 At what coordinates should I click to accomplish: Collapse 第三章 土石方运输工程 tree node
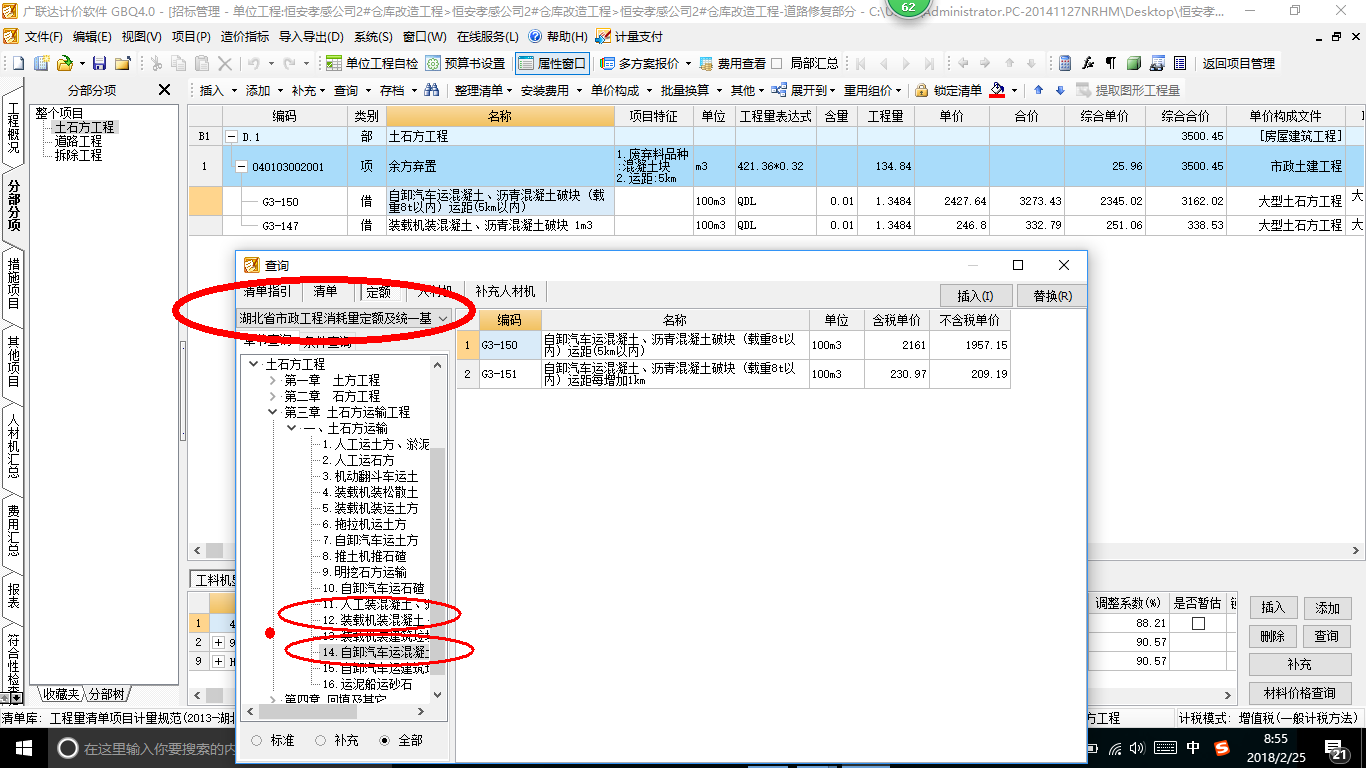coord(272,412)
